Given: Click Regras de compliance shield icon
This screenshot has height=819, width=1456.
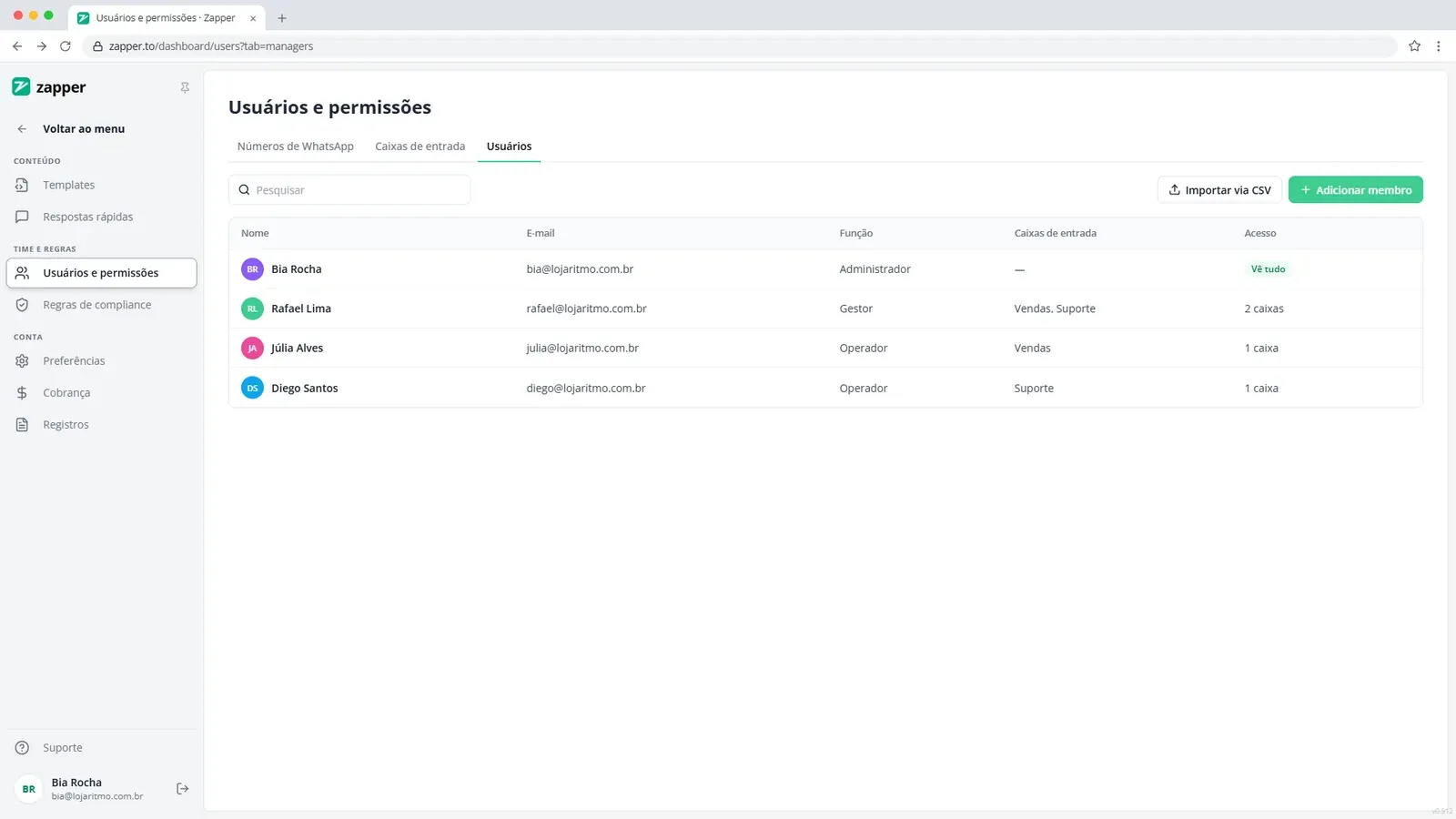Looking at the screenshot, I should coord(22,305).
